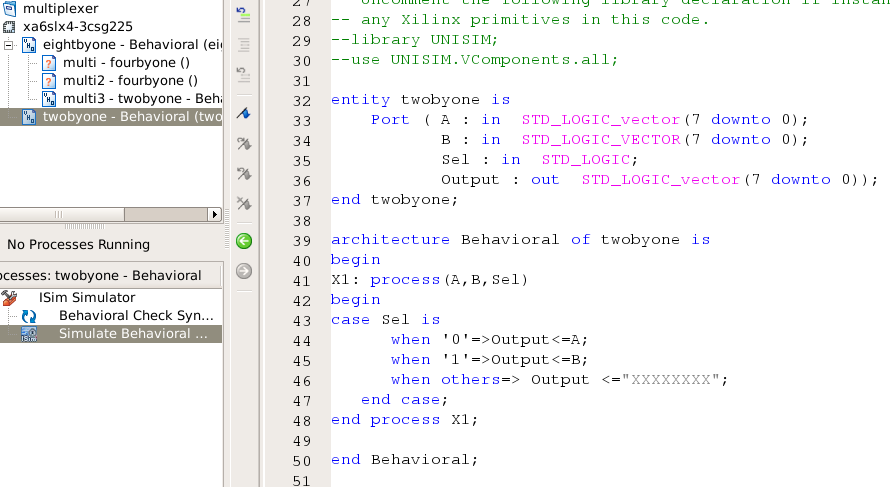
Task: Click the 'X1: process(A,B,Sel)' line
Action: 430,280
